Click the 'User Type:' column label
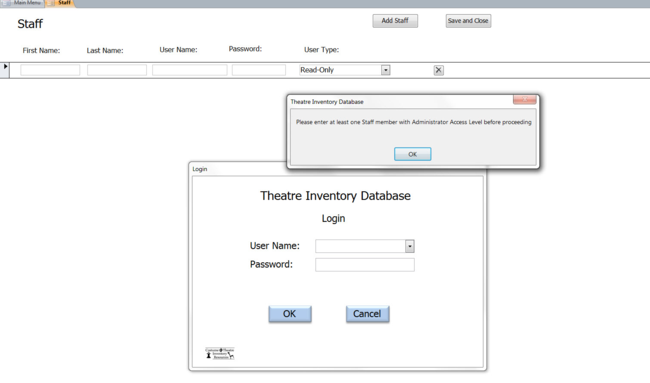Screen dimensions: 650x383 (321, 50)
